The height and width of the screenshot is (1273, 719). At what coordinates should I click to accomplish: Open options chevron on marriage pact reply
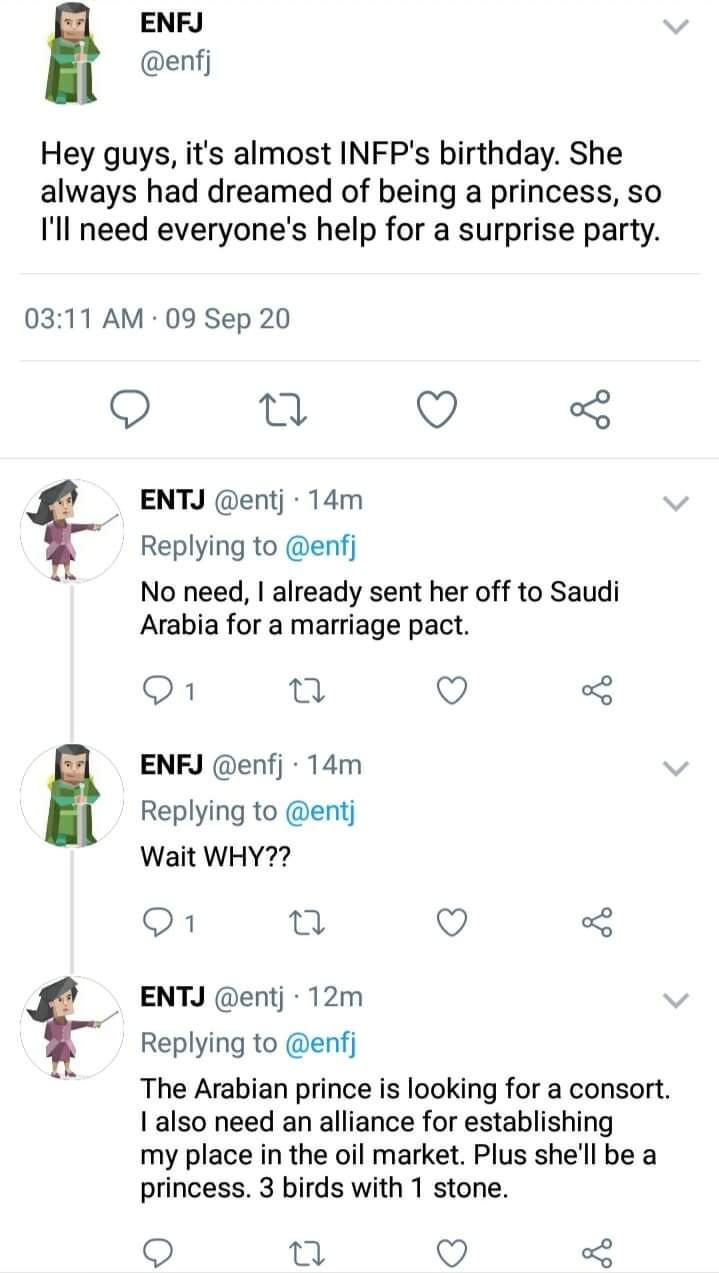[677, 503]
